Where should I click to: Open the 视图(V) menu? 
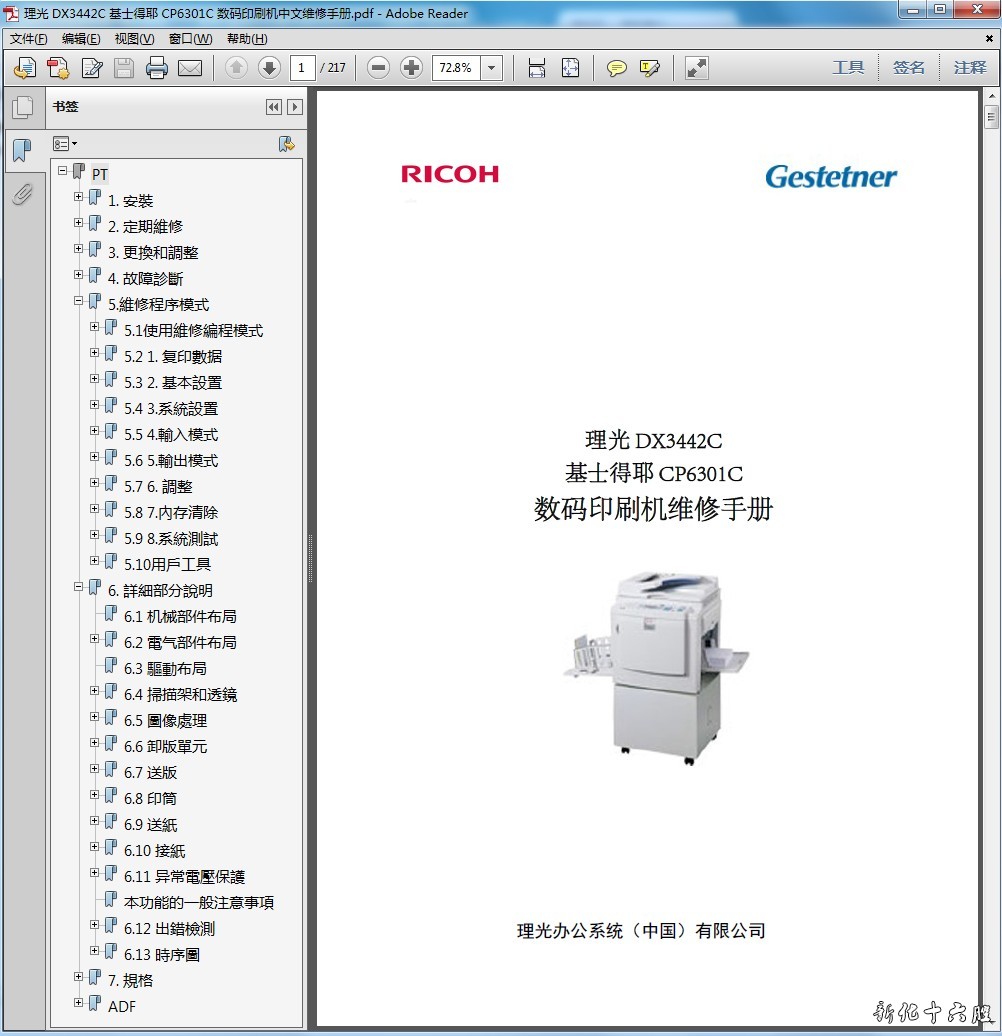(134, 39)
